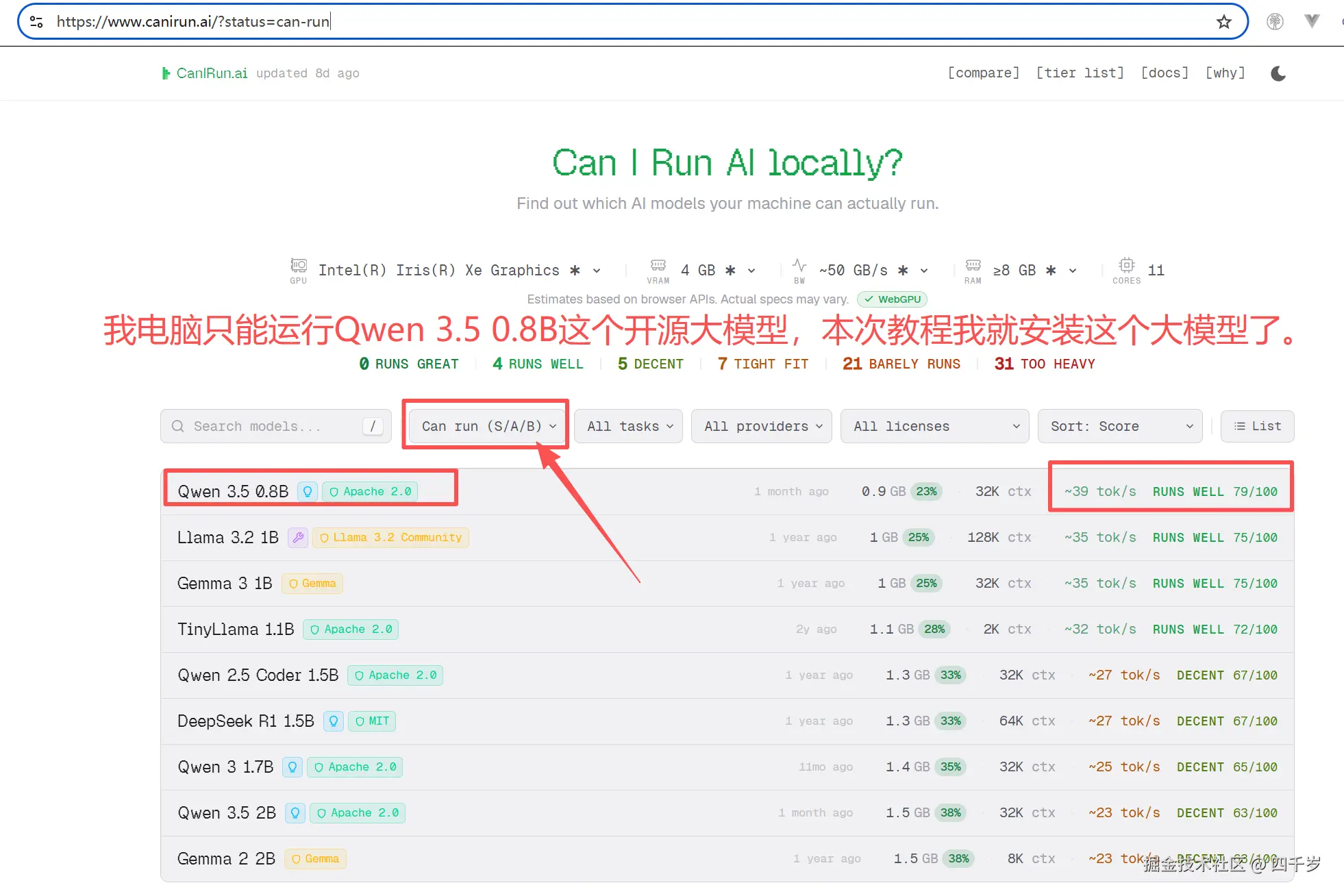The image size is (1344, 896).
Task: Click the lightbulb icon next to Qwen 3 1.7B
Action: (x=293, y=767)
